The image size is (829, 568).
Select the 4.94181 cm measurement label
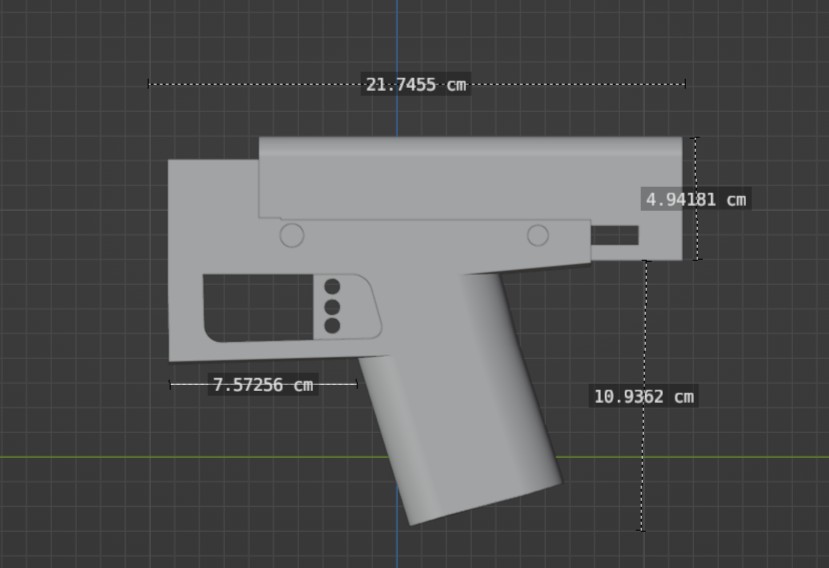(x=696, y=199)
